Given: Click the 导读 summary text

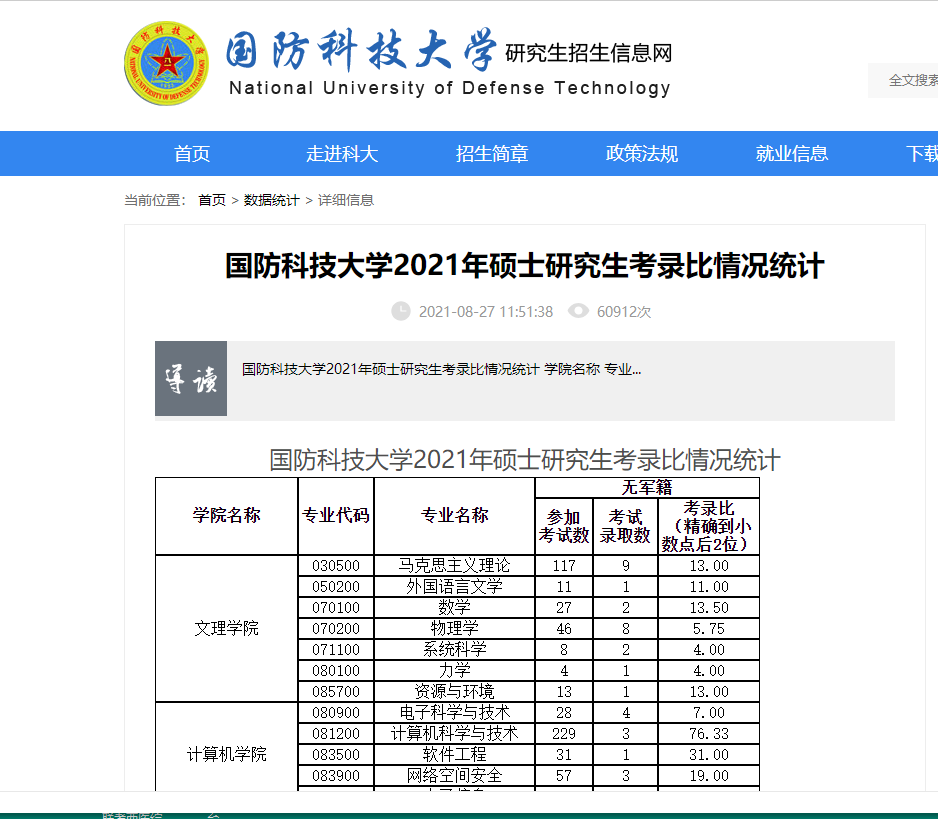Looking at the screenshot, I should 441,369.
